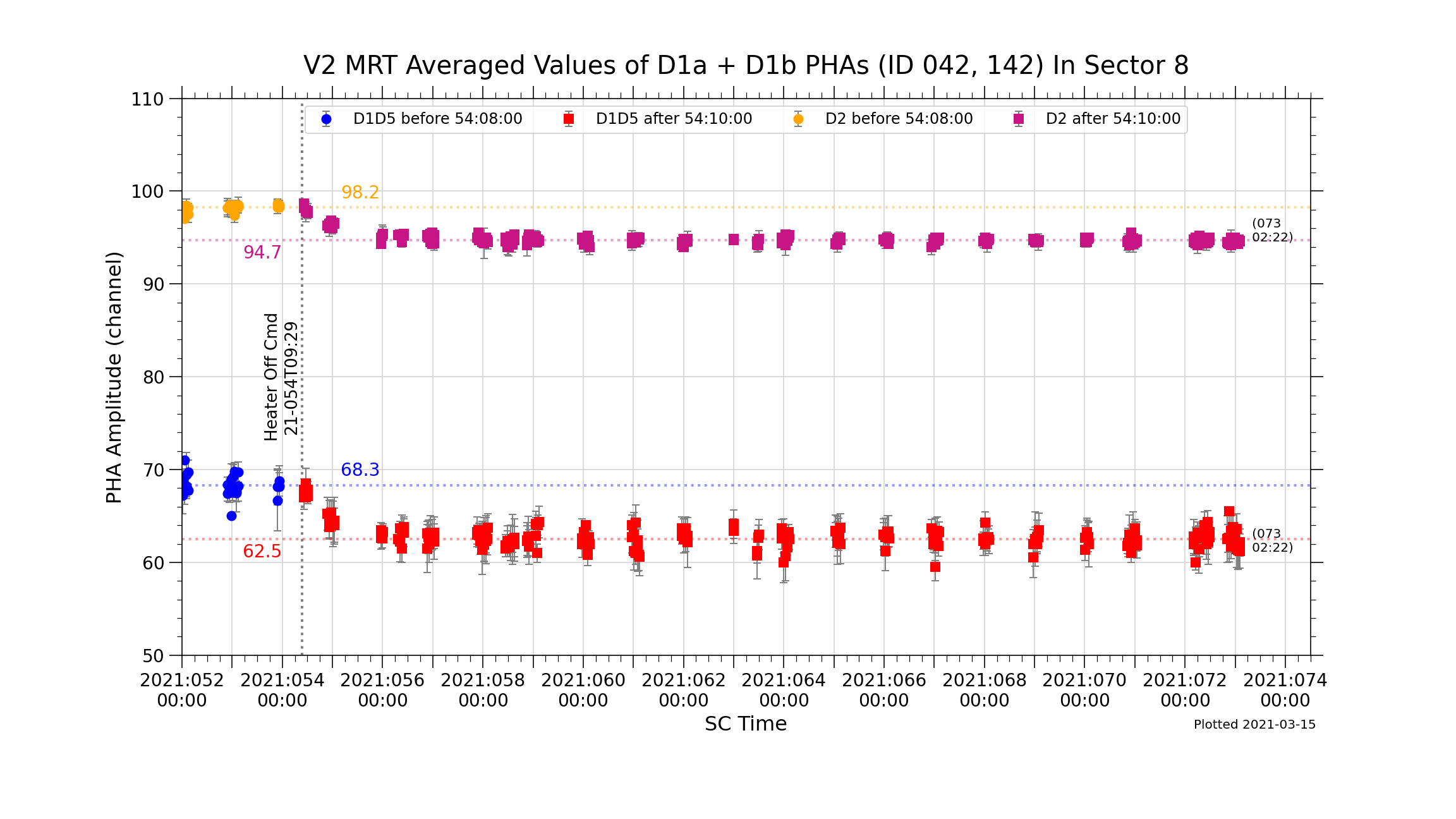Click the Plotted 2021-03-15 footer text
The height and width of the screenshot is (819, 1456).
pos(1254,725)
